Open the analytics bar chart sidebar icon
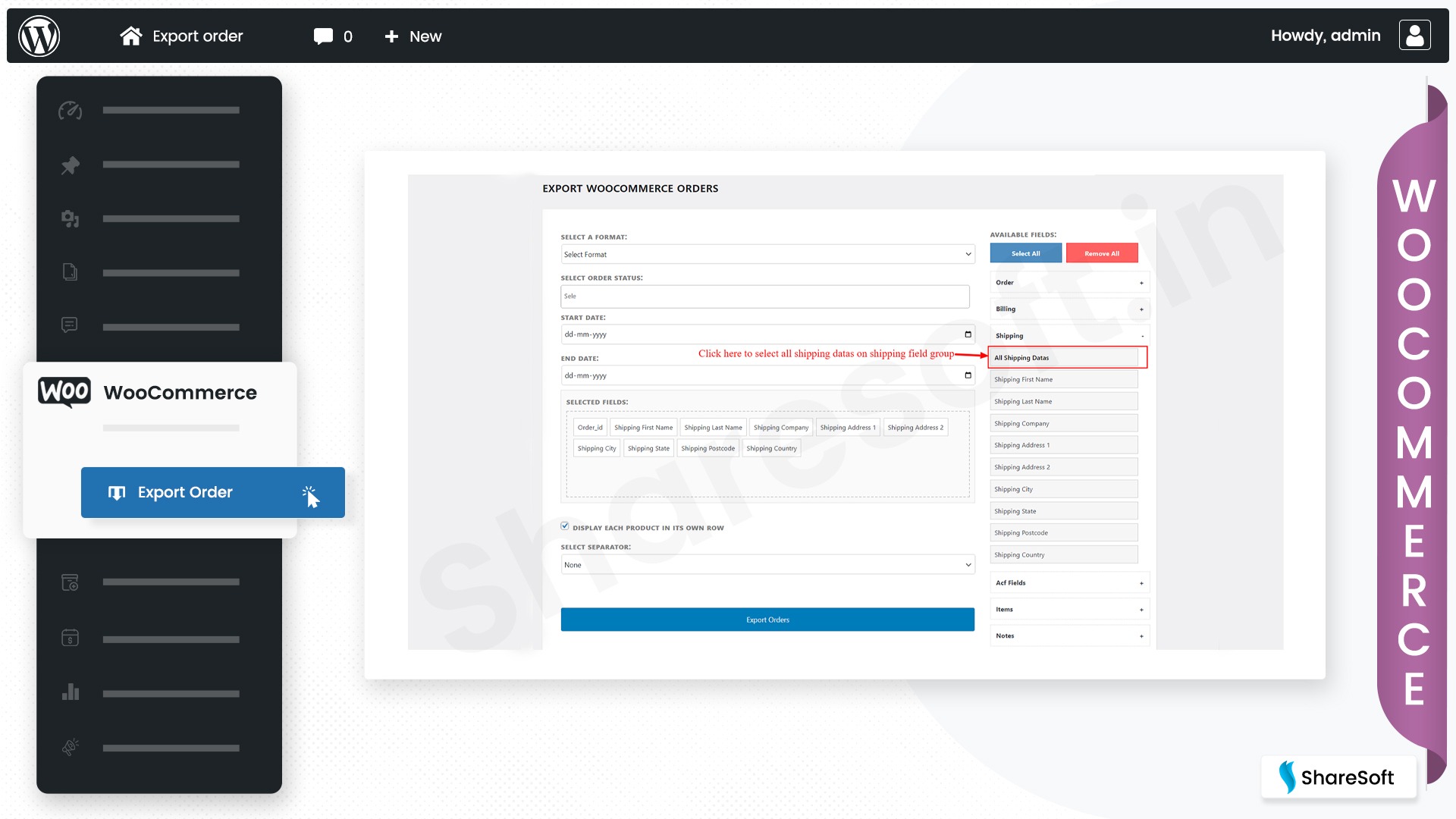 click(x=71, y=692)
